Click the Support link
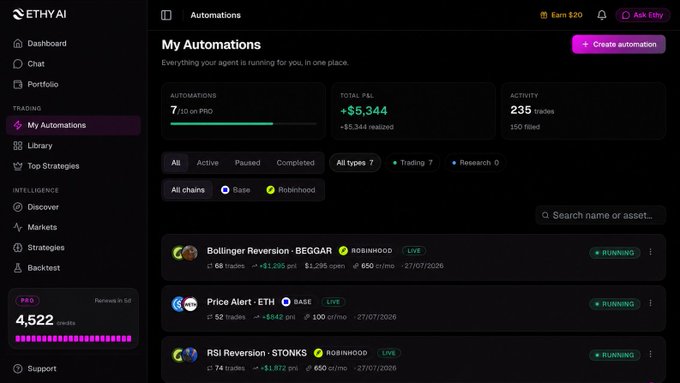 pyautogui.click(x=35, y=369)
